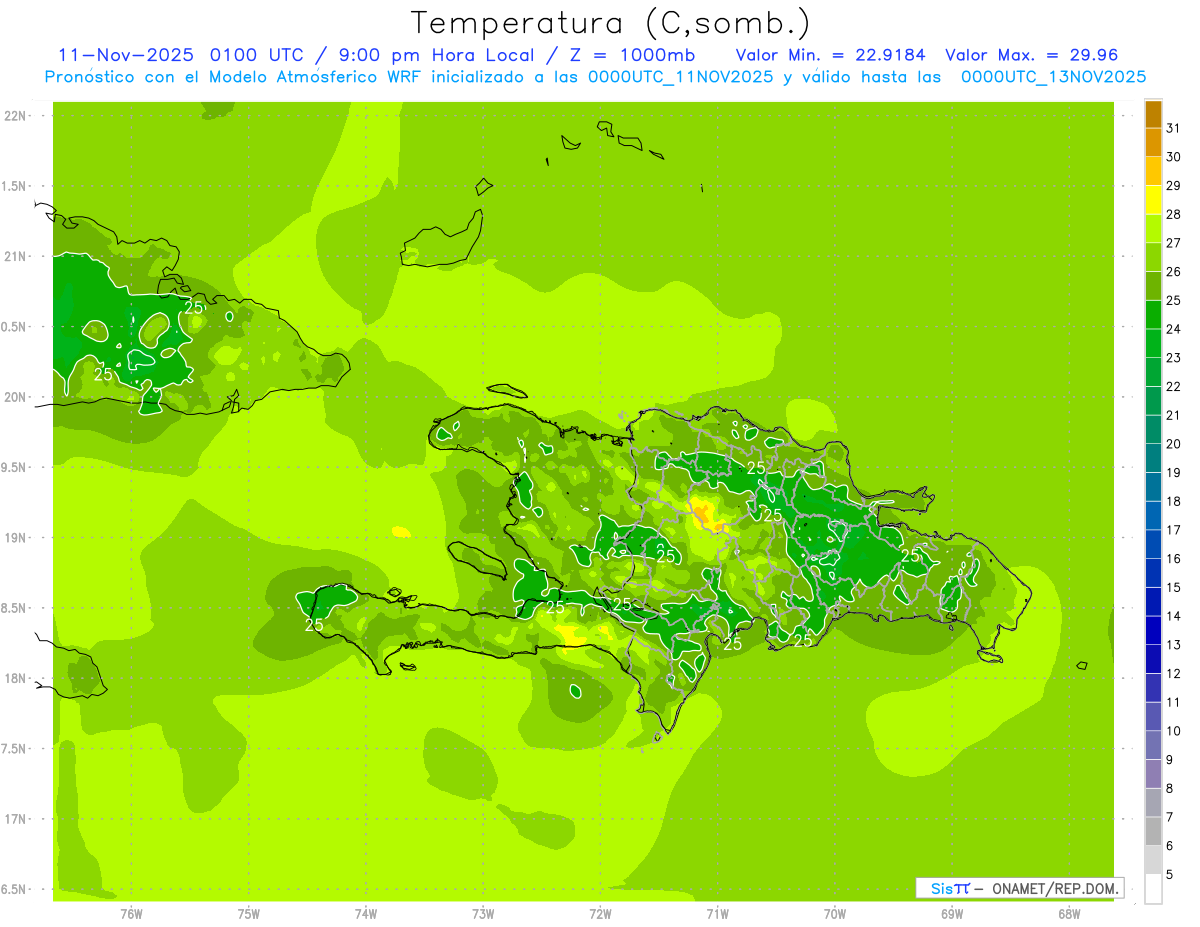Screen dimensions: 1200x927
Task: Click the '17N' latitude axis label
Action: click(15, 819)
